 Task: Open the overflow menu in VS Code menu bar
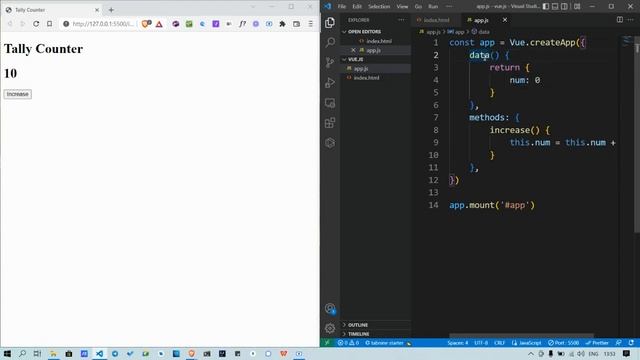click(x=449, y=7)
